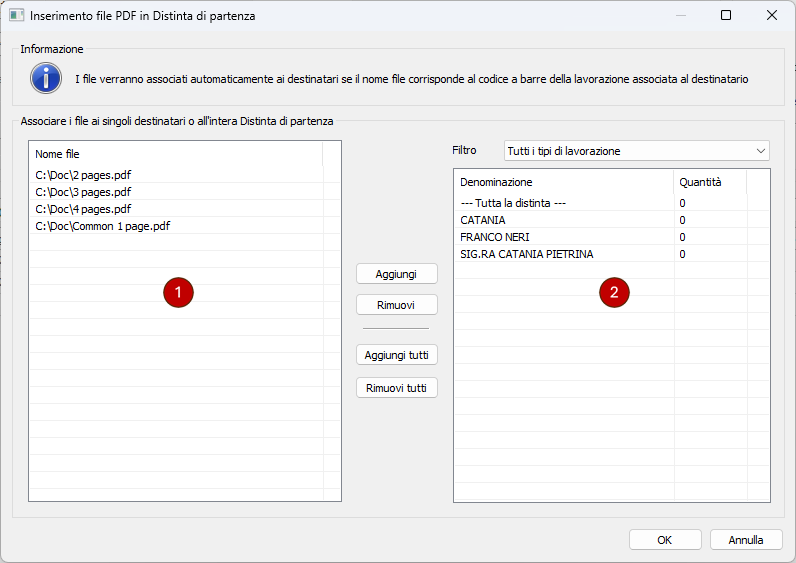Select file C:\Doc\3 pages.pdf
Screen dimensions: 796x563
pos(83,192)
